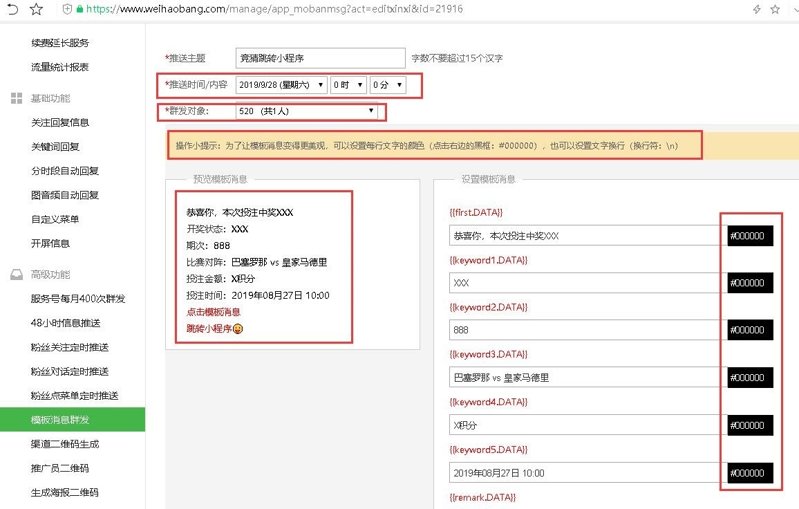Select 分时段自动回复 menu item
This screenshot has width=799, height=509.
click(x=65, y=171)
